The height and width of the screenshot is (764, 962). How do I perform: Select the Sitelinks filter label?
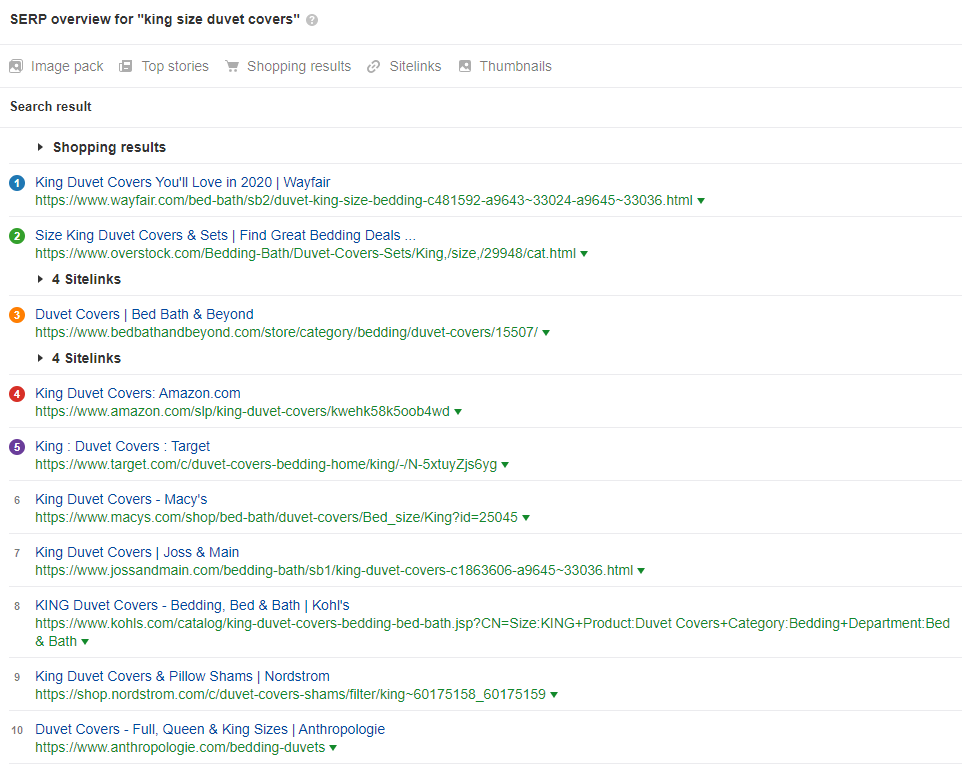pos(415,66)
